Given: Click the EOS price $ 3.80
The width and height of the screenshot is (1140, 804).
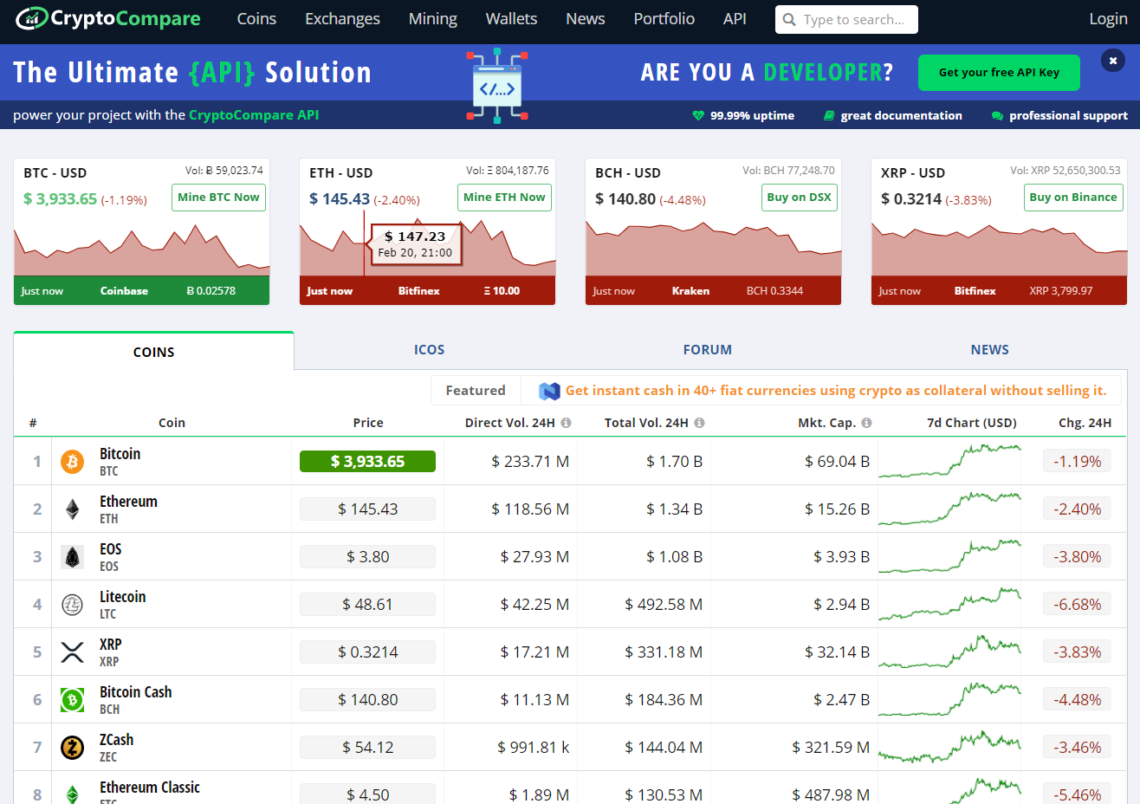Looking at the screenshot, I should (368, 557).
